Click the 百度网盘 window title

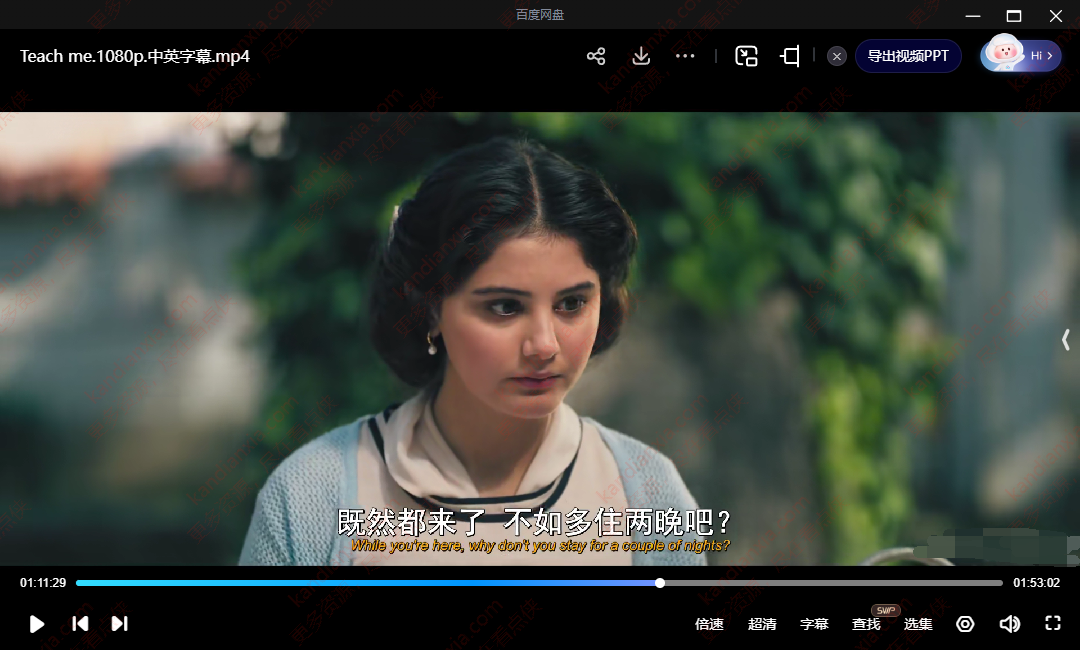click(x=540, y=14)
